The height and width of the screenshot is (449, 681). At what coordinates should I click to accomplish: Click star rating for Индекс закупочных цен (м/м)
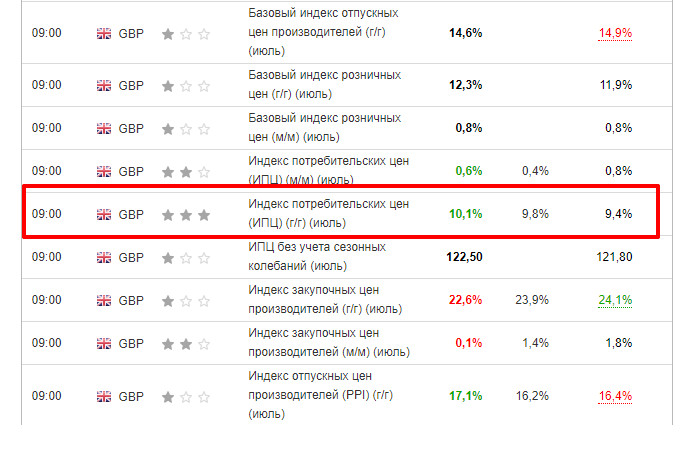tap(186, 343)
